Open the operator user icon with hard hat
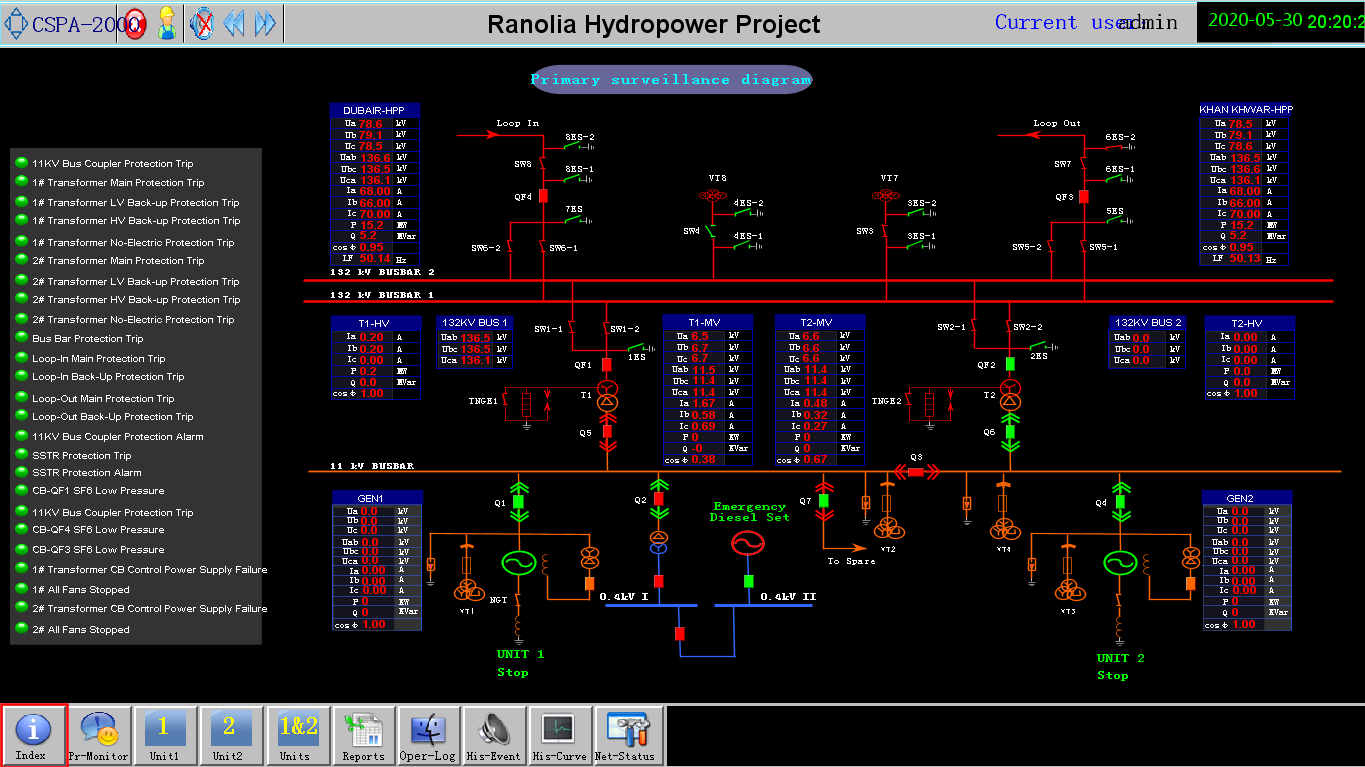The image size is (1365, 767). (x=167, y=24)
